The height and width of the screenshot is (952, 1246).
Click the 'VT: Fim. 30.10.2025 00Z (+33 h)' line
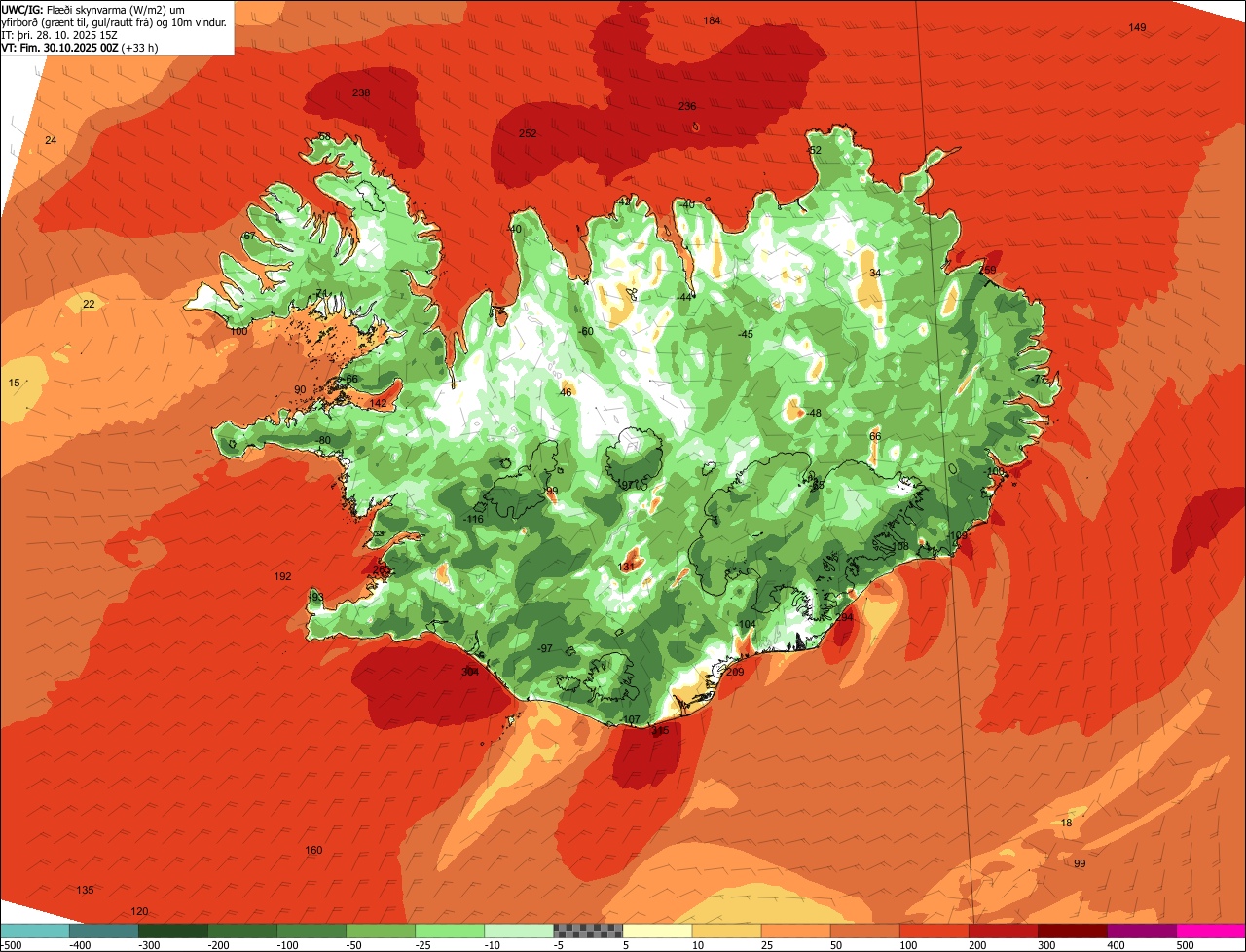click(80, 47)
